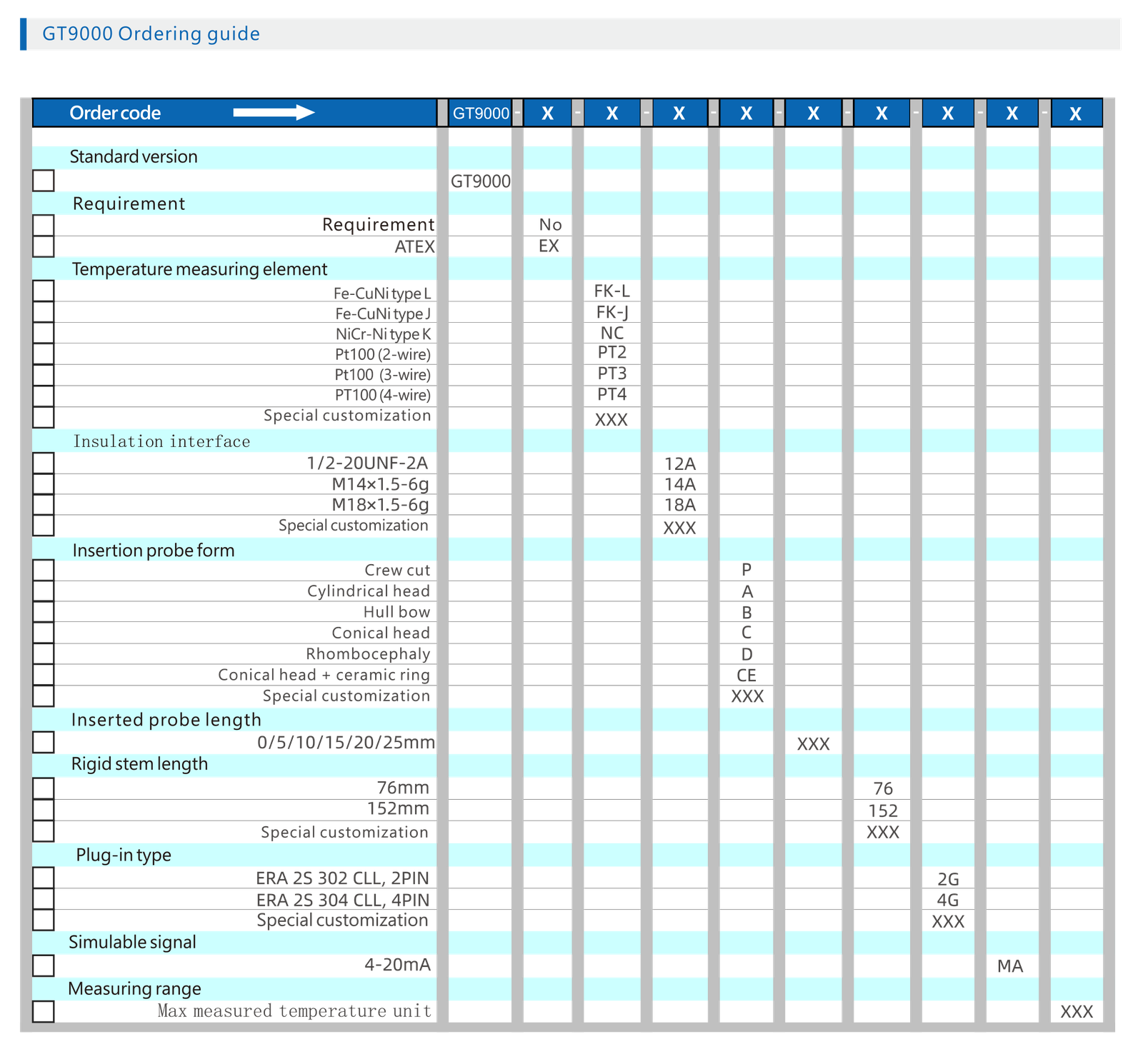
Task: Enable the M14×1.5-6g checkbox
Action: (x=44, y=484)
